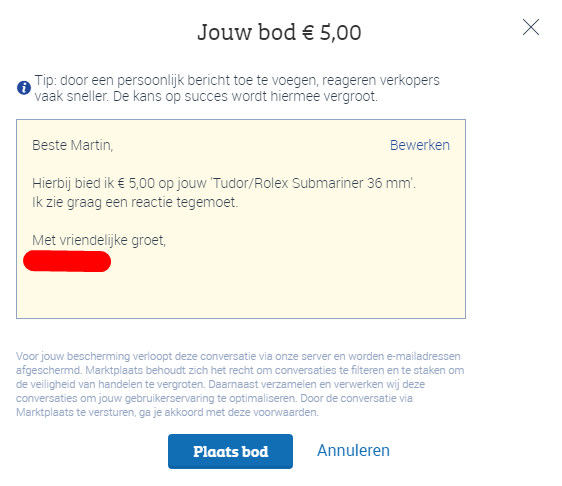Click the word 'e-mailadressen' in the disclaimer
Viewport: 562px width, 486px height.
click(423, 356)
